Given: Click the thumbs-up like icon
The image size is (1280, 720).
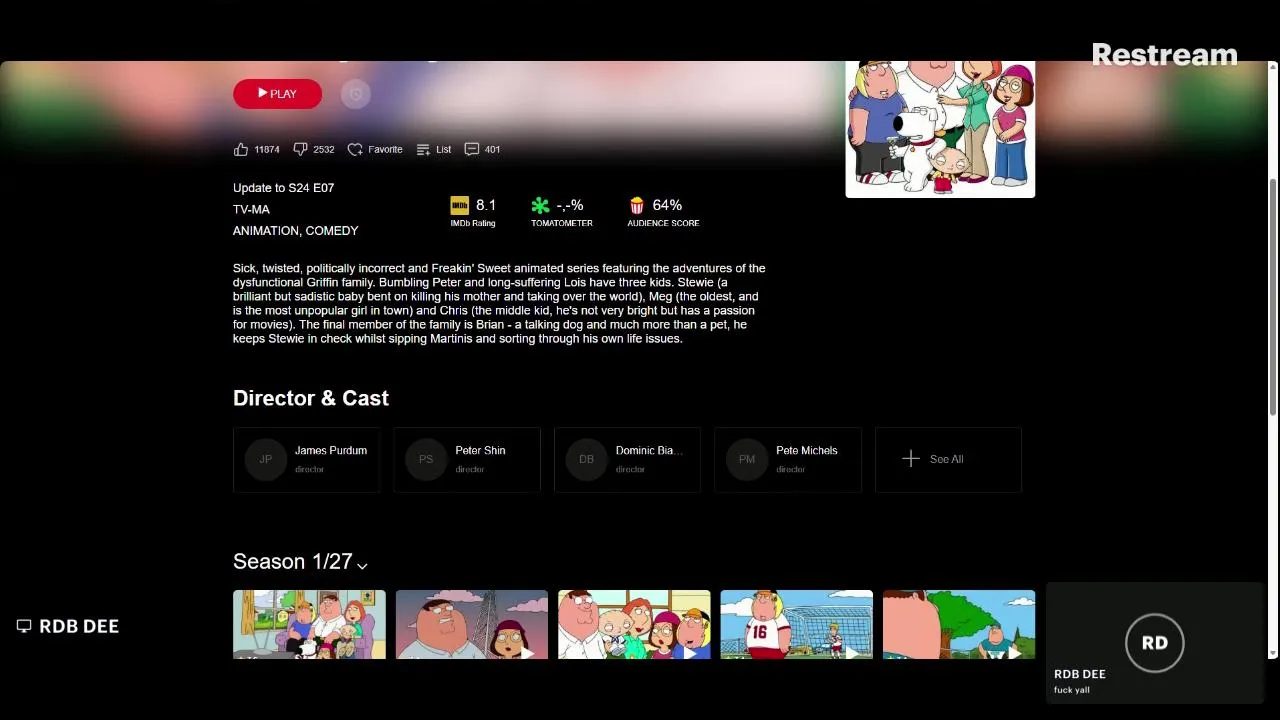Looking at the screenshot, I should tap(240, 149).
